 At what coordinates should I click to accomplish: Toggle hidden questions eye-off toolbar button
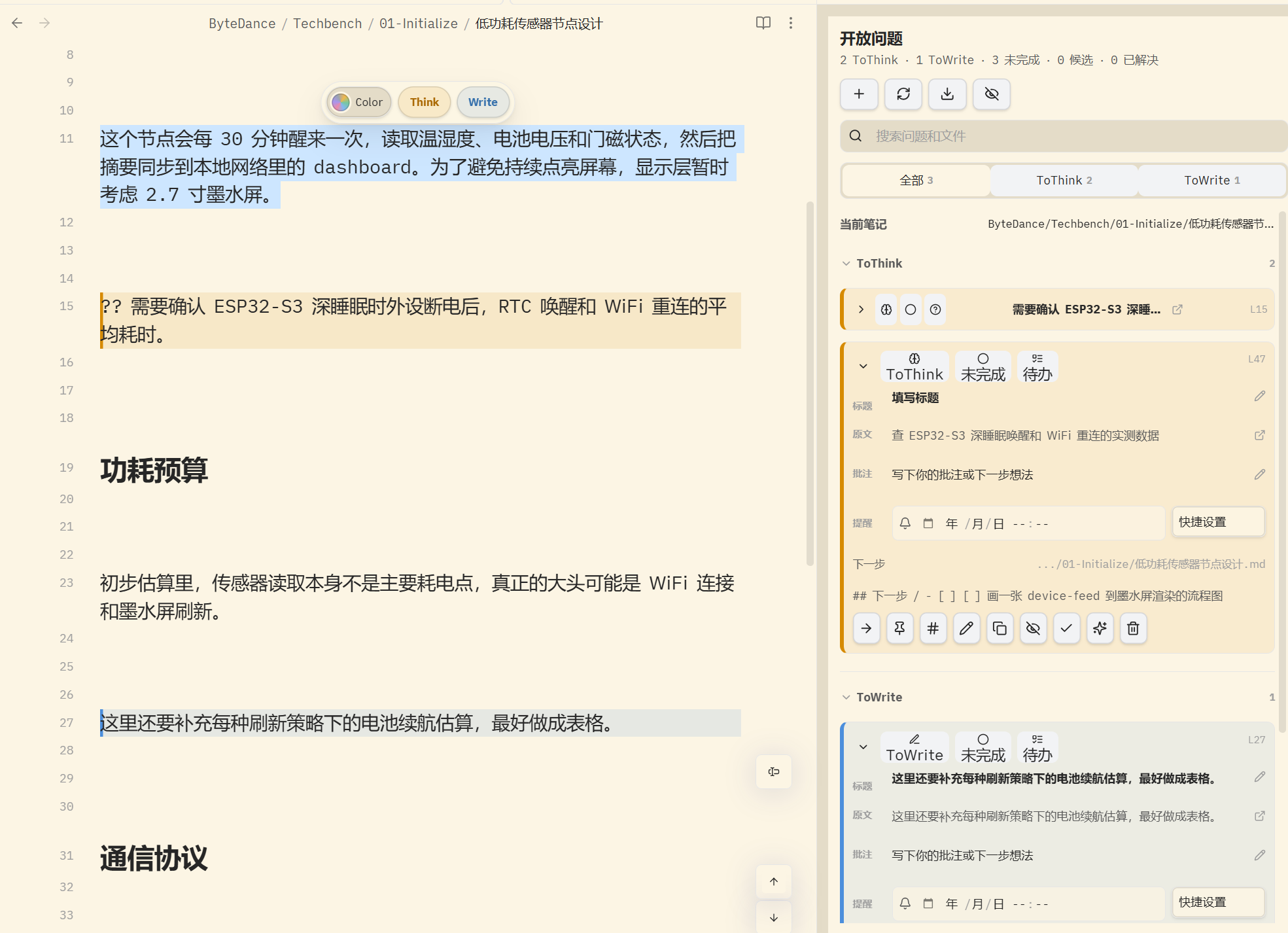pyautogui.click(x=992, y=94)
